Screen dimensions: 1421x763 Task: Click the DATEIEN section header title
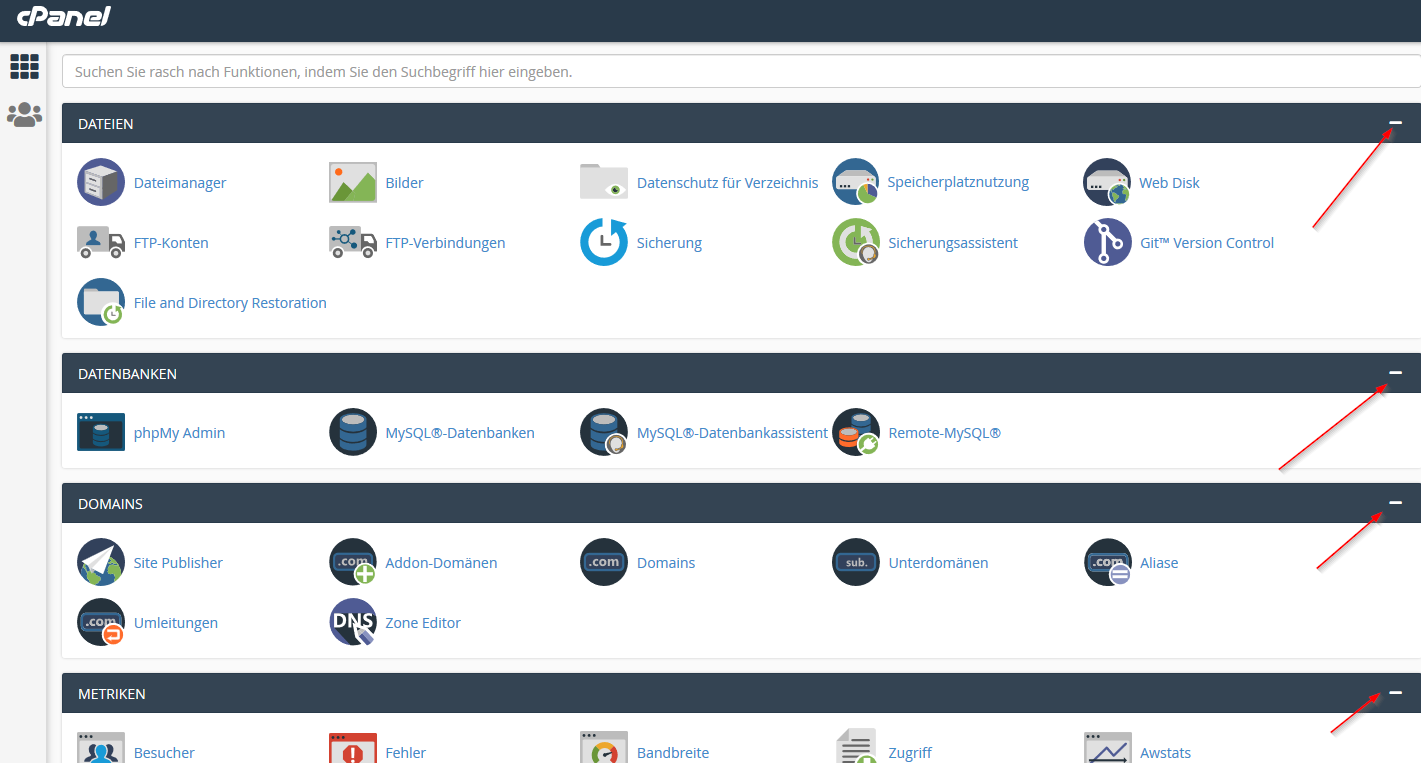[x=106, y=124]
